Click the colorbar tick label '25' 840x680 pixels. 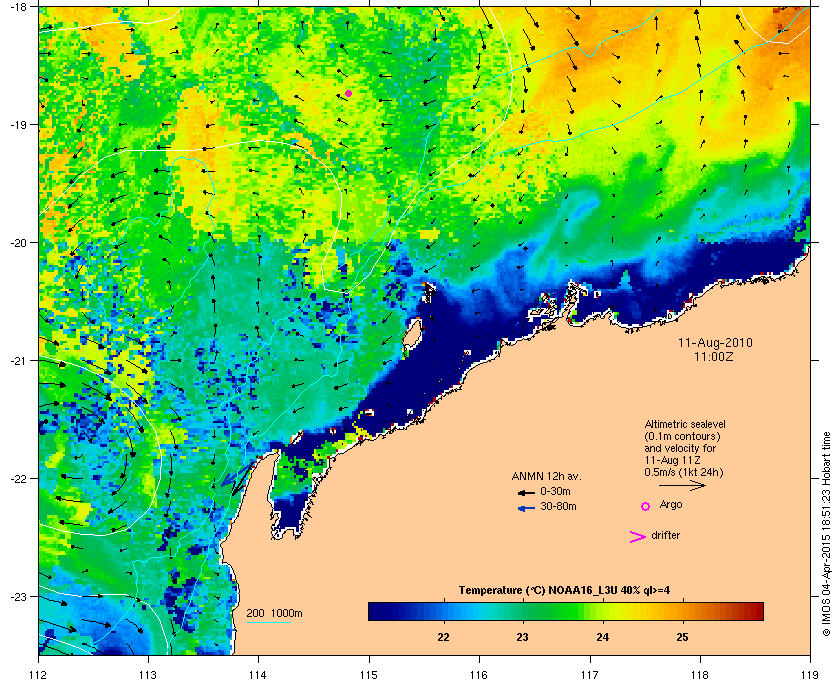pyautogui.click(x=682, y=637)
